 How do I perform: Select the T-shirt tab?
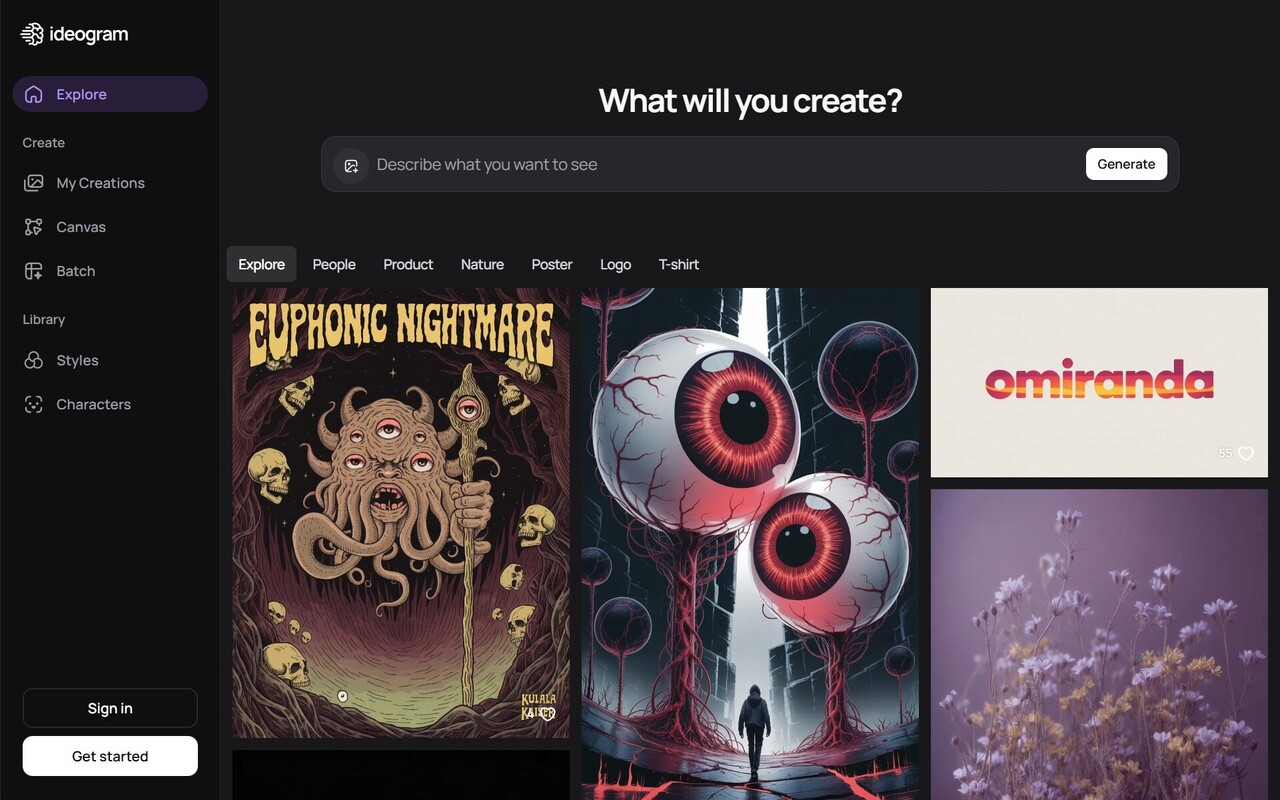678,264
